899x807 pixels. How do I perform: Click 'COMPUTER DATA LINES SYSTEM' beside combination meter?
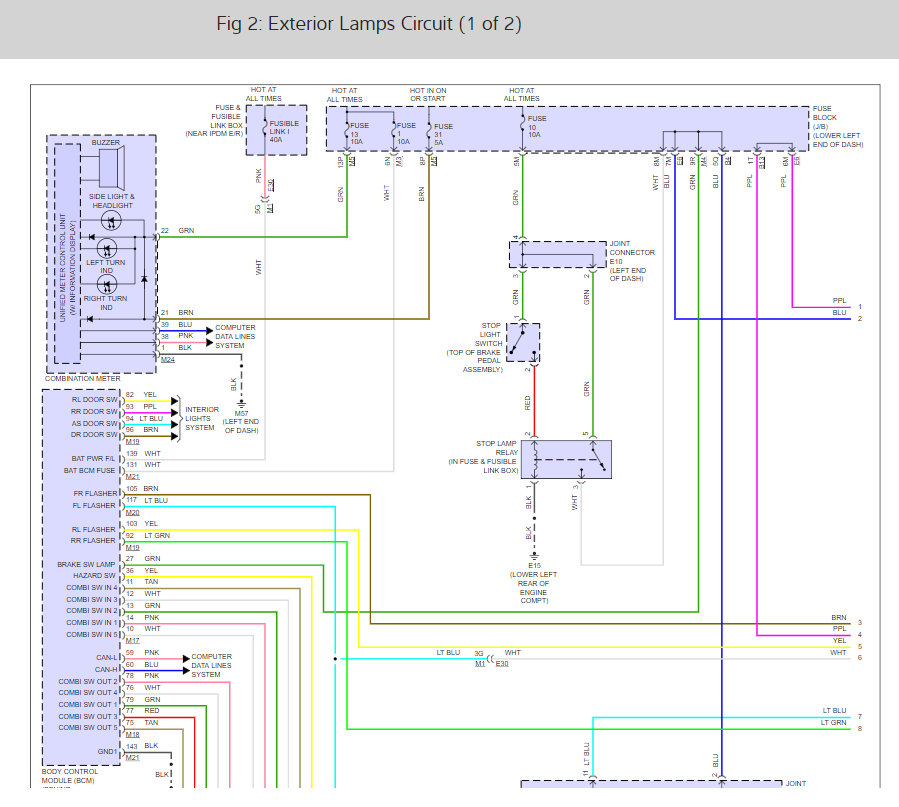[235, 336]
